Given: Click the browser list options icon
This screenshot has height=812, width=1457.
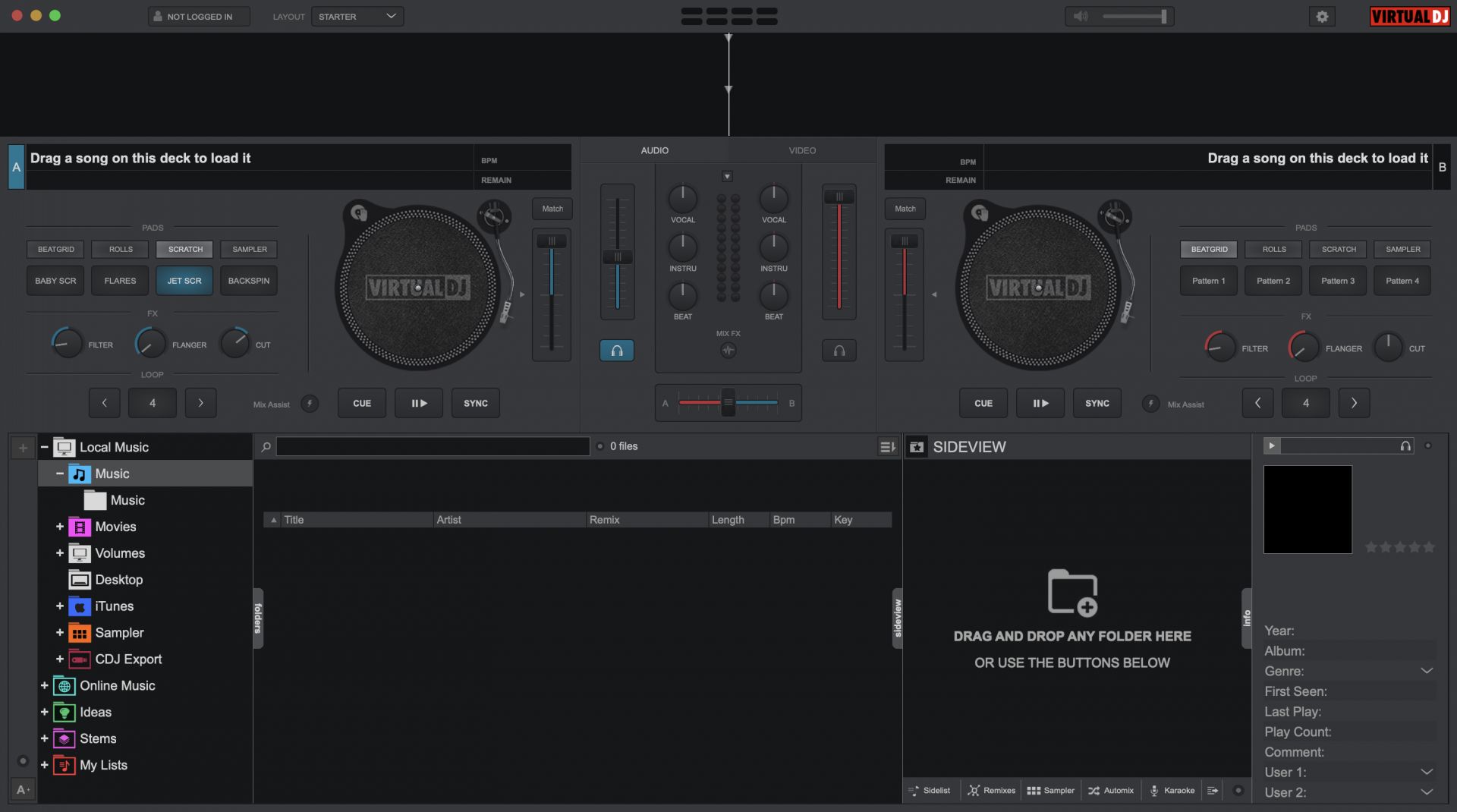Looking at the screenshot, I should click(x=887, y=447).
